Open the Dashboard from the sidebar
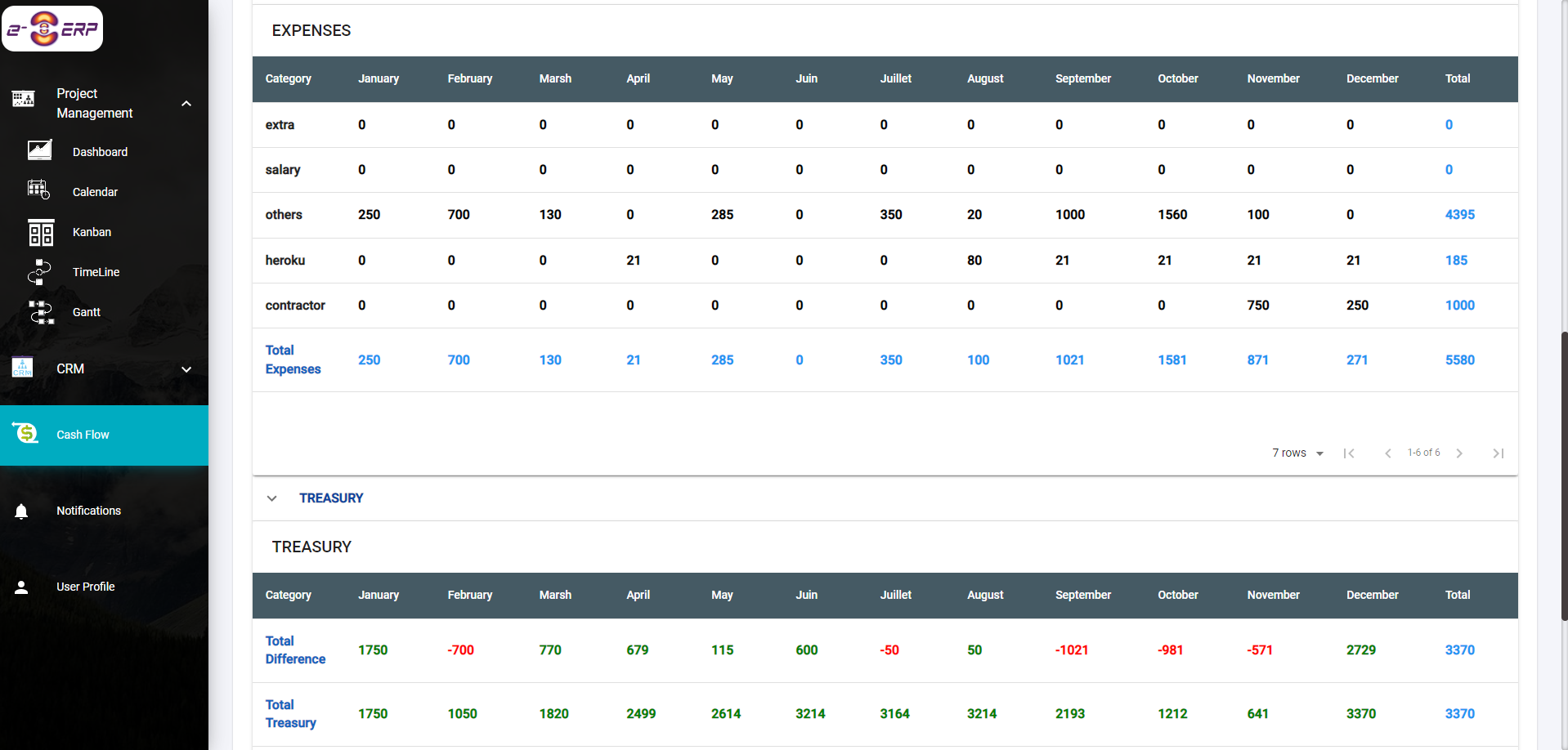 [x=39, y=151]
